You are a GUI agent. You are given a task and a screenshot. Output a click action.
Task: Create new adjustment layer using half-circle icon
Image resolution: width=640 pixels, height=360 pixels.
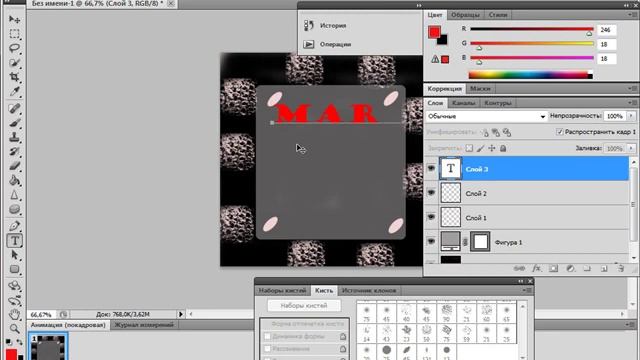(570, 268)
